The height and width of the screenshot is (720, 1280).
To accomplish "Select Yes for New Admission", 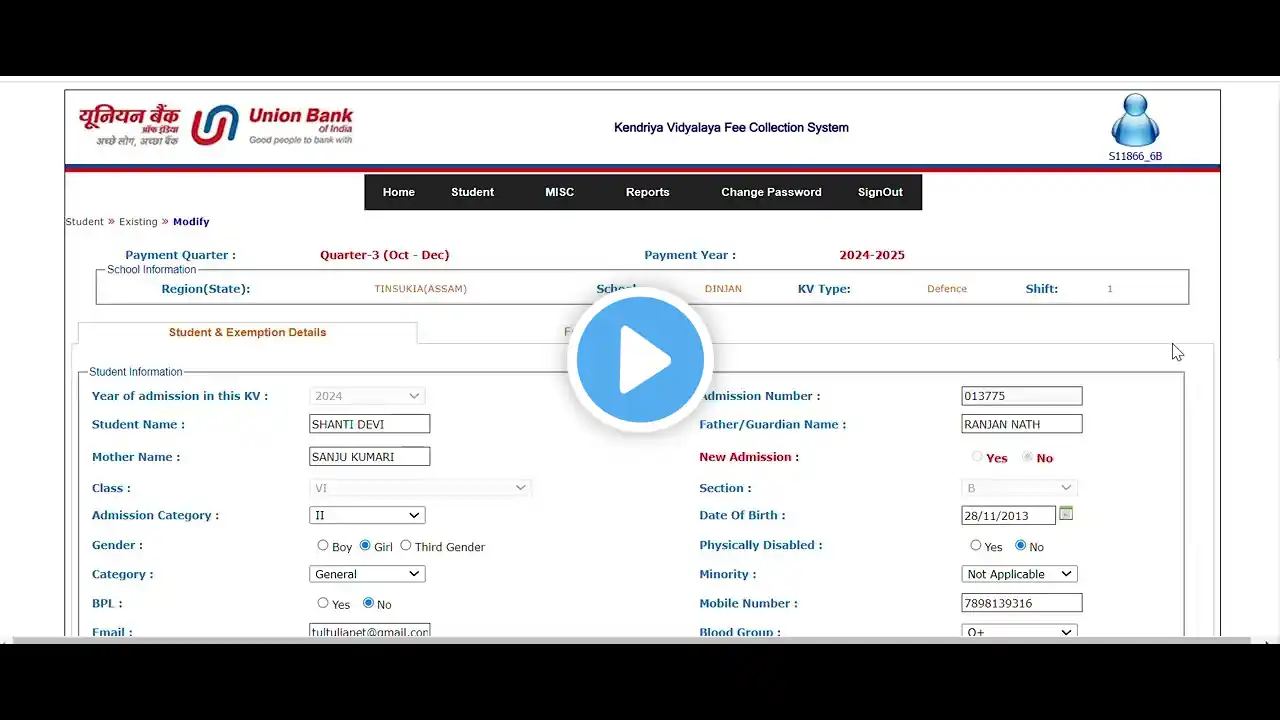I will click(x=977, y=457).
